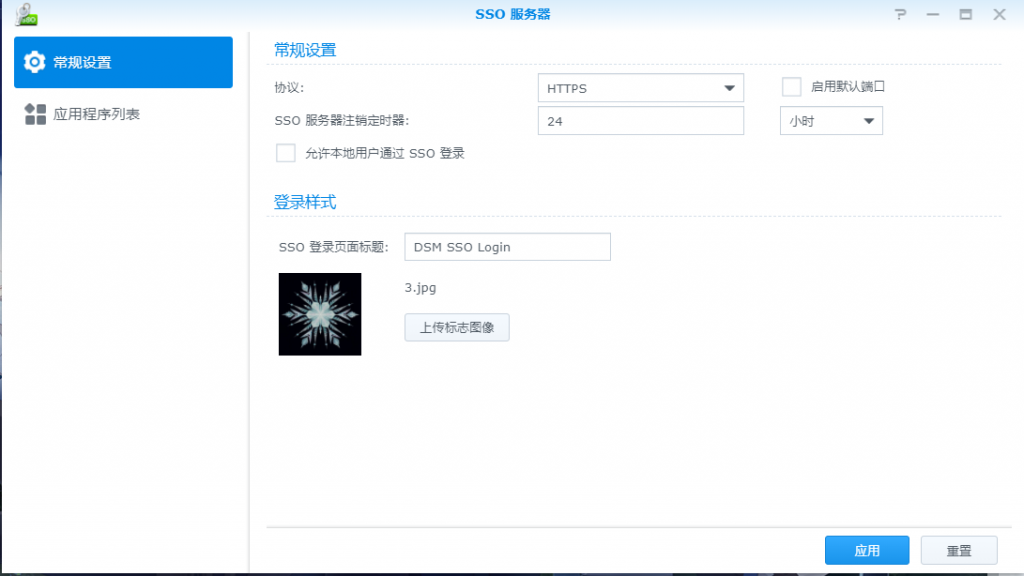The height and width of the screenshot is (576, 1024).
Task: Click the grid icon beside 应用程序列表
Action: coord(35,114)
